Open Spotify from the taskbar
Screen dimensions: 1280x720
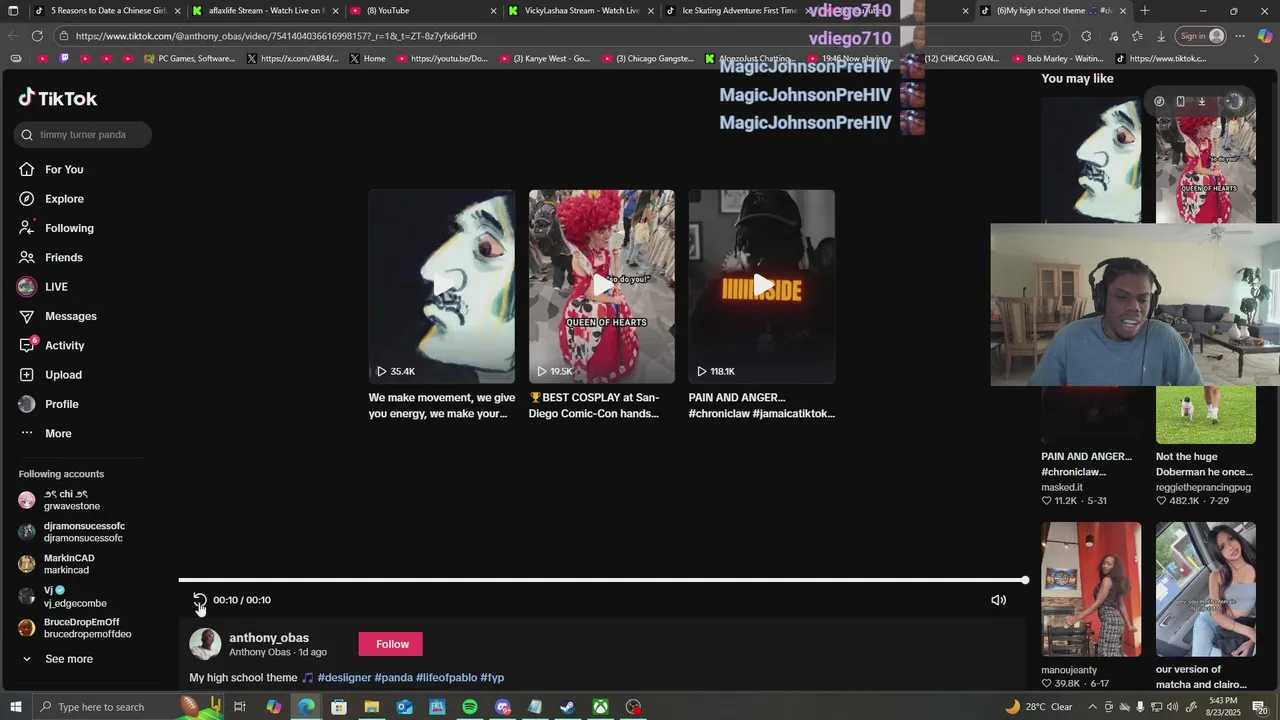point(470,707)
